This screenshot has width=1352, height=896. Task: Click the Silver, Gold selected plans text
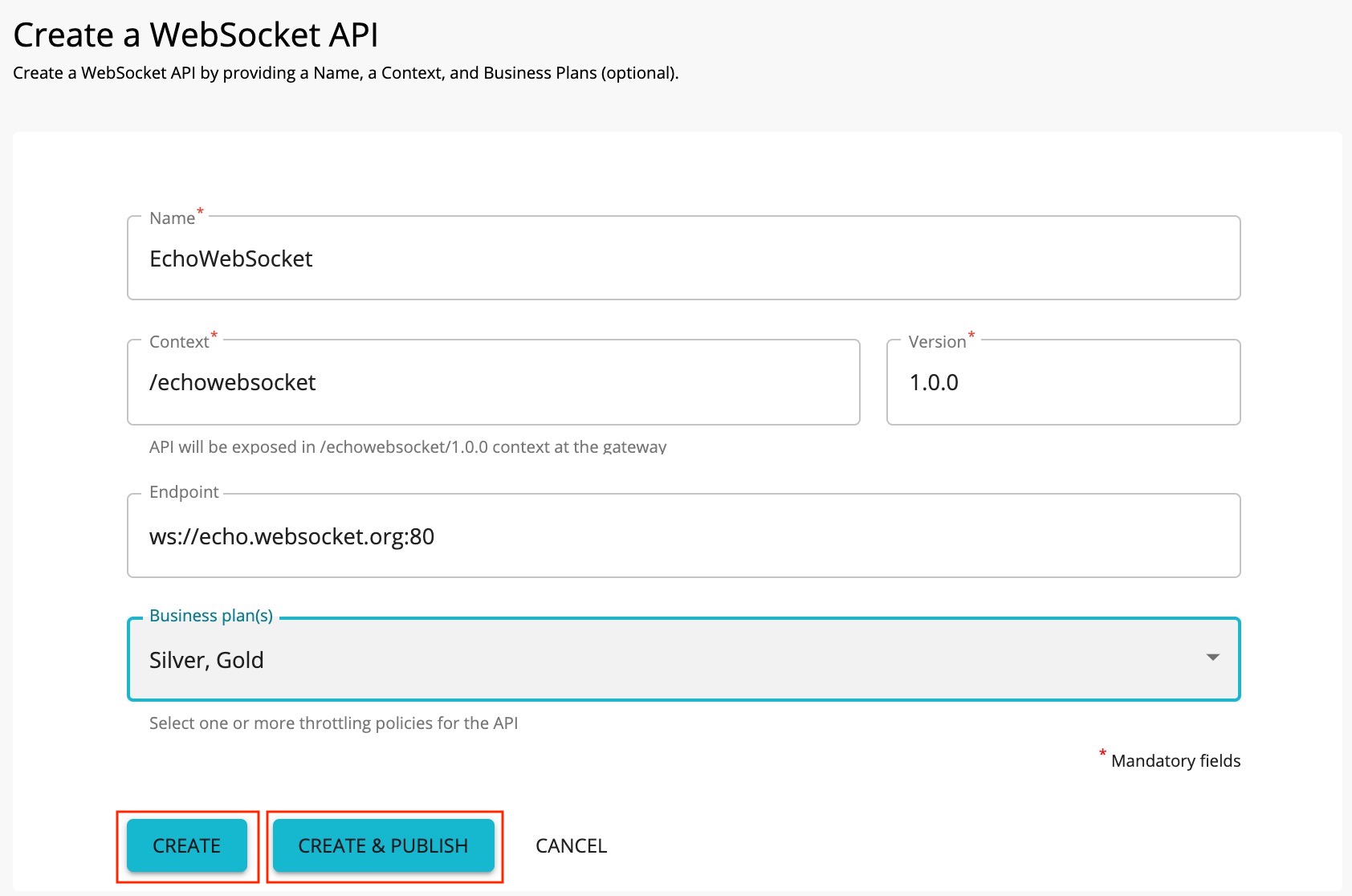click(x=206, y=659)
